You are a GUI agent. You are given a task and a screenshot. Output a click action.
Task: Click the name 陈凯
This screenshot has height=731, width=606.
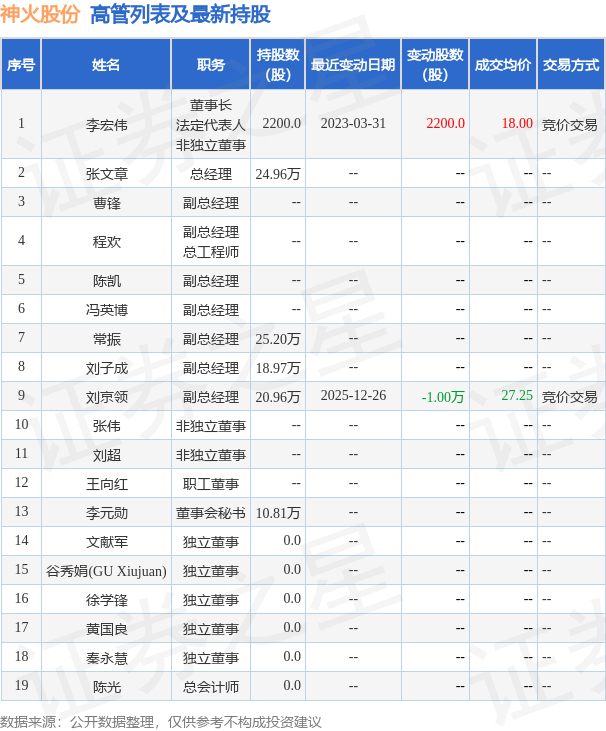click(x=106, y=281)
